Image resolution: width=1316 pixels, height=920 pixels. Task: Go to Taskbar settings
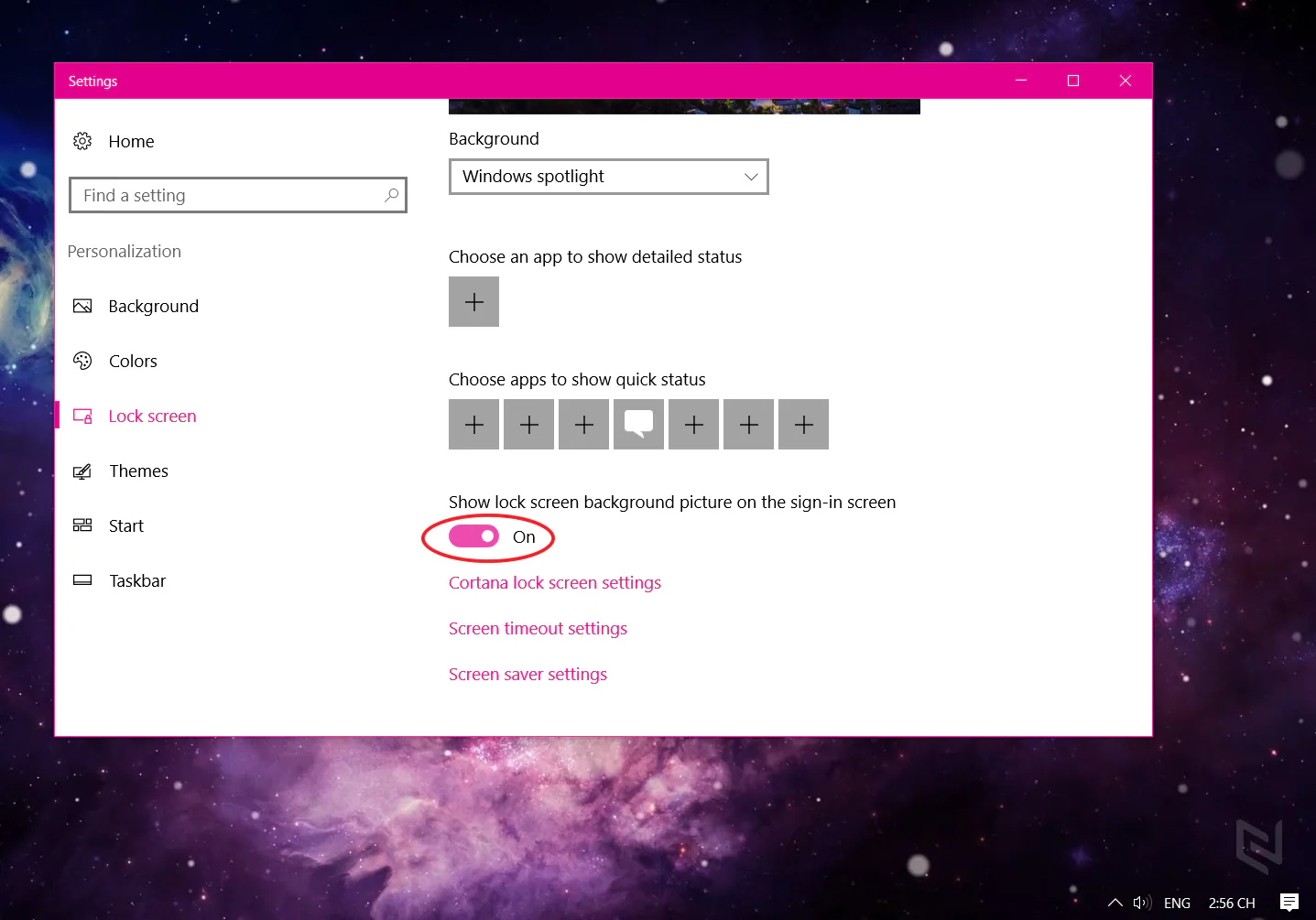(x=136, y=581)
